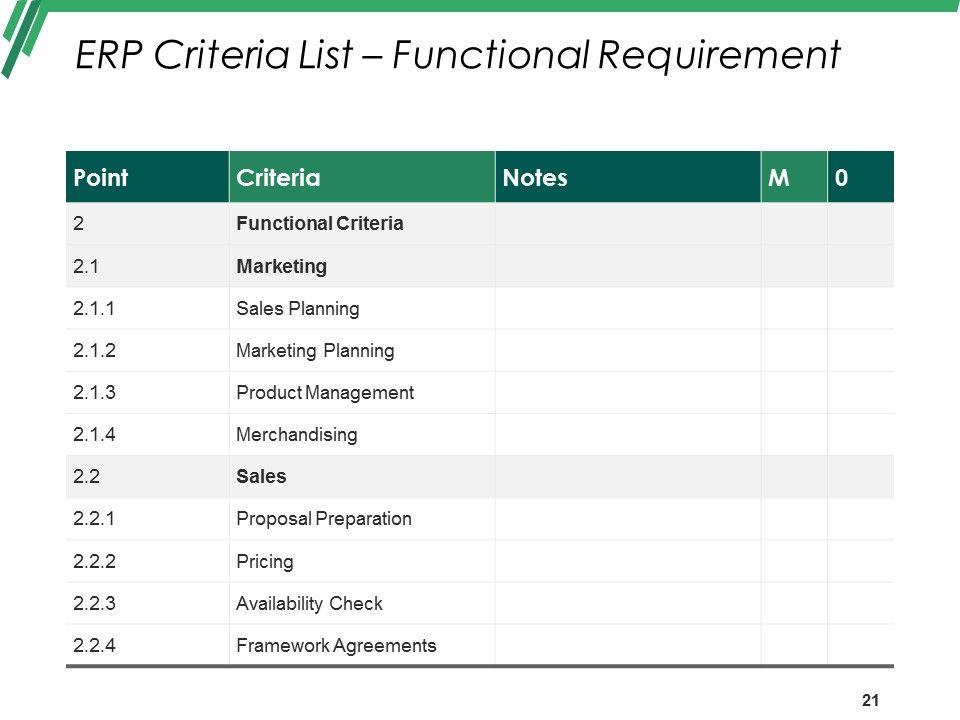Screen dimensions: 960x720
Task: Click the 'Marketing Planning' entry
Action: (x=315, y=351)
